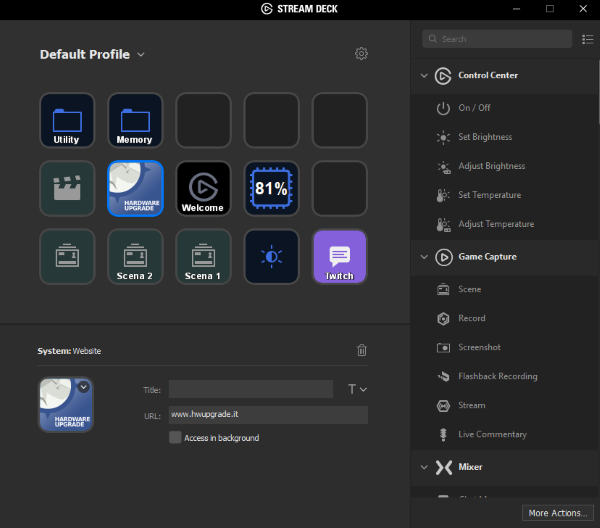Screen dimensions: 600x528
Task: Enable Access in background checkbox
Action: click(175, 437)
